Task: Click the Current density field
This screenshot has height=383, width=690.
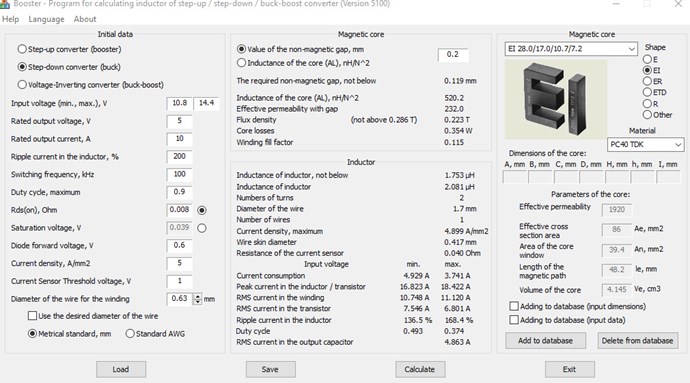Action: [180, 263]
